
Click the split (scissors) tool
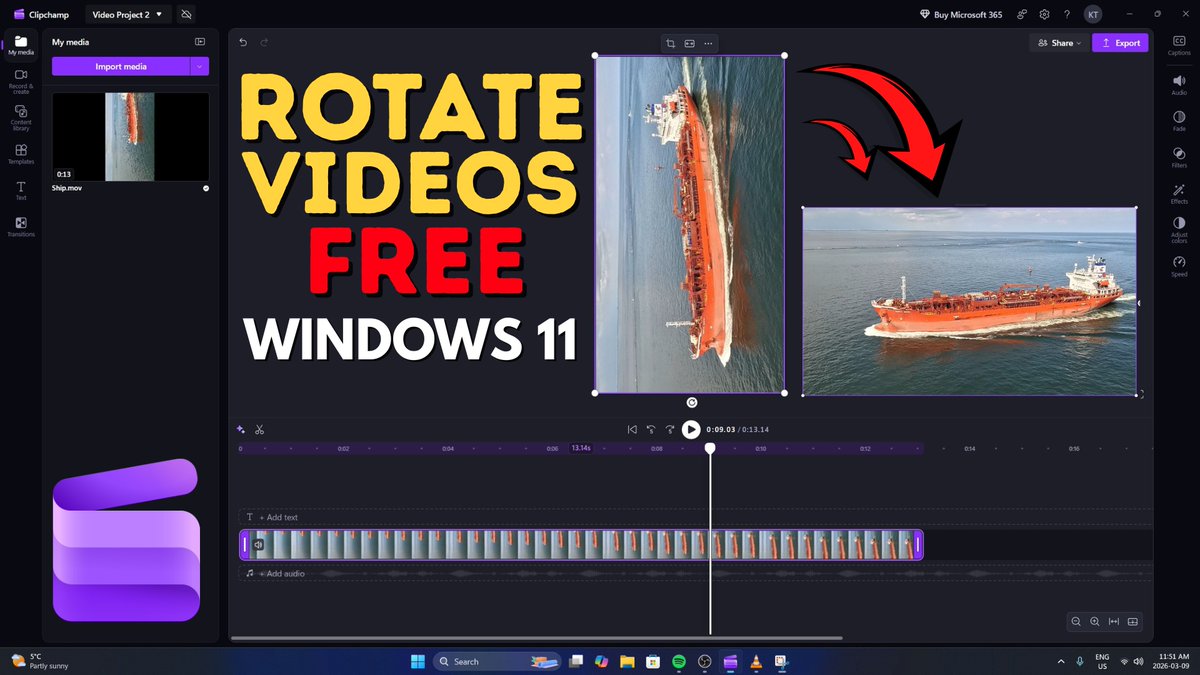[x=259, y=429]
